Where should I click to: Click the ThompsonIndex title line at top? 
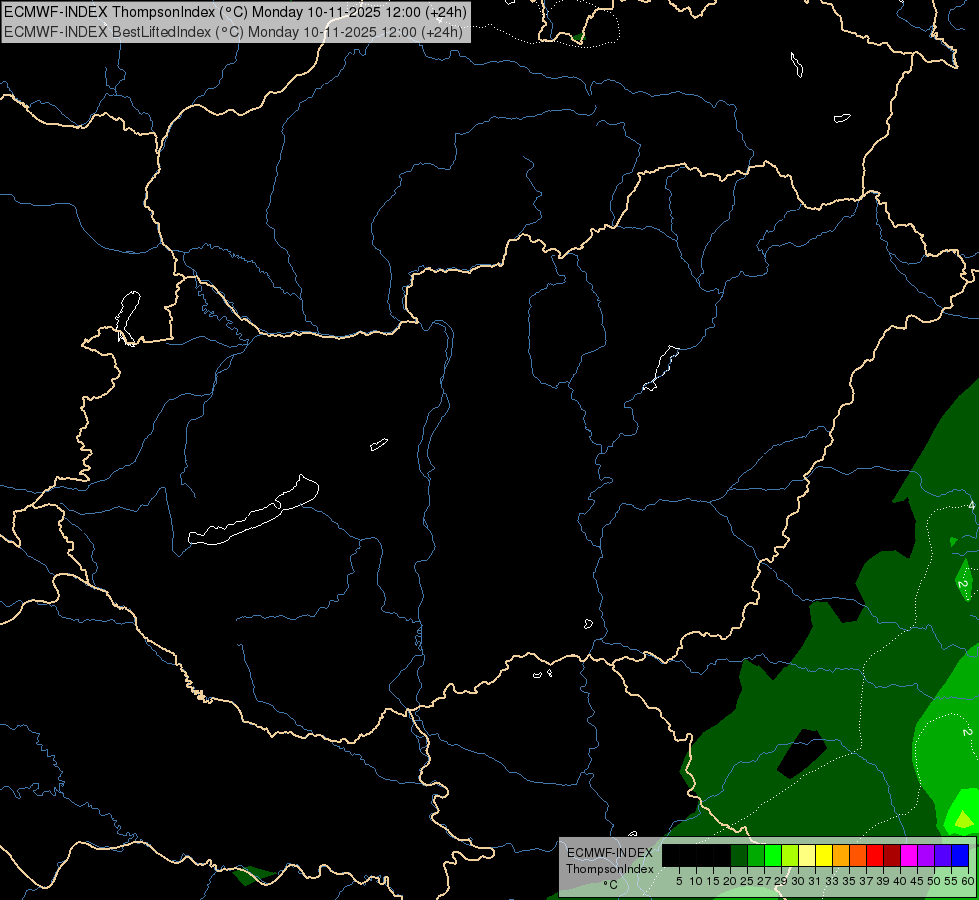[x=235, y=12]
